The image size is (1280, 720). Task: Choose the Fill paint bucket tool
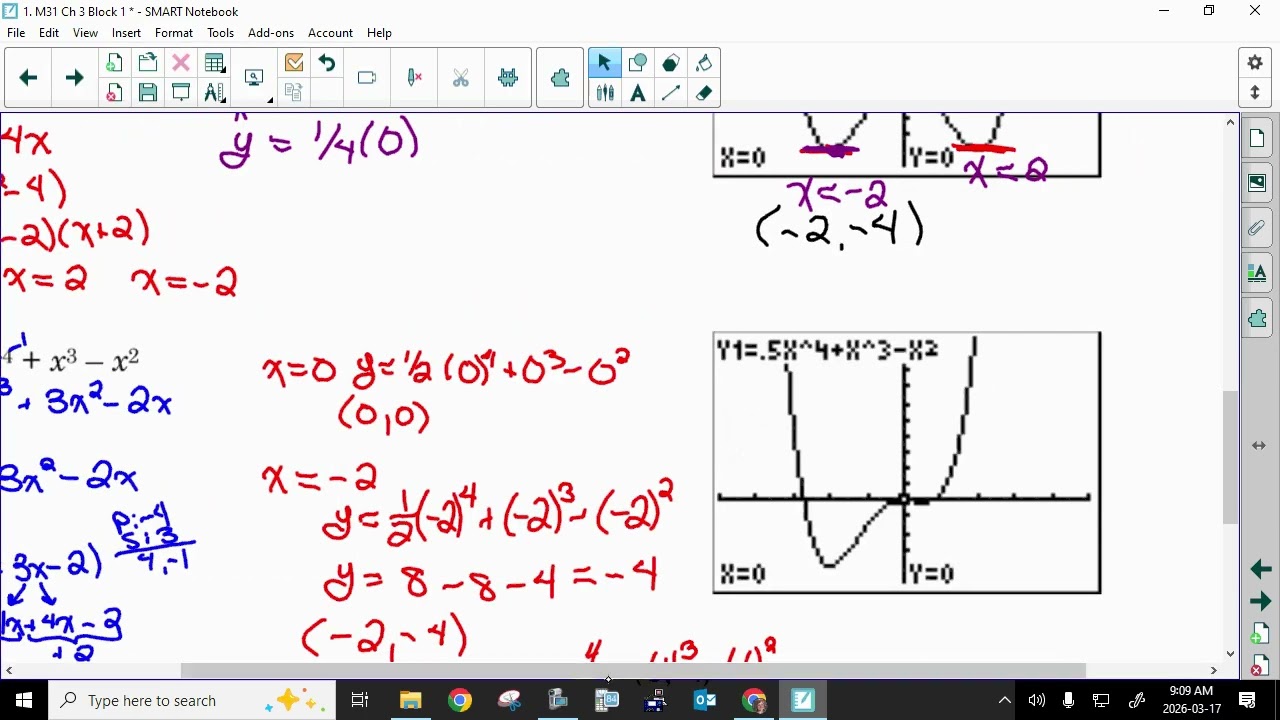tap(704, 63)
